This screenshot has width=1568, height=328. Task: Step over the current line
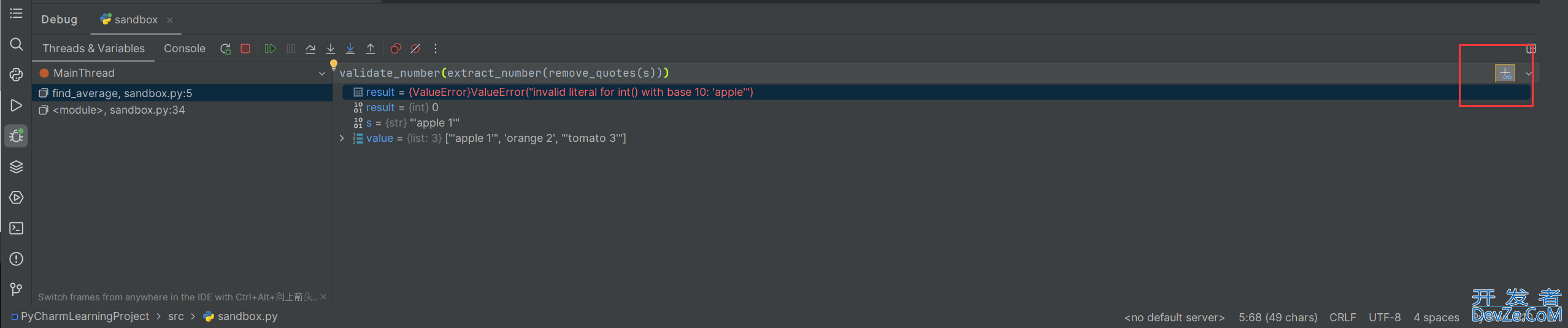310,49
